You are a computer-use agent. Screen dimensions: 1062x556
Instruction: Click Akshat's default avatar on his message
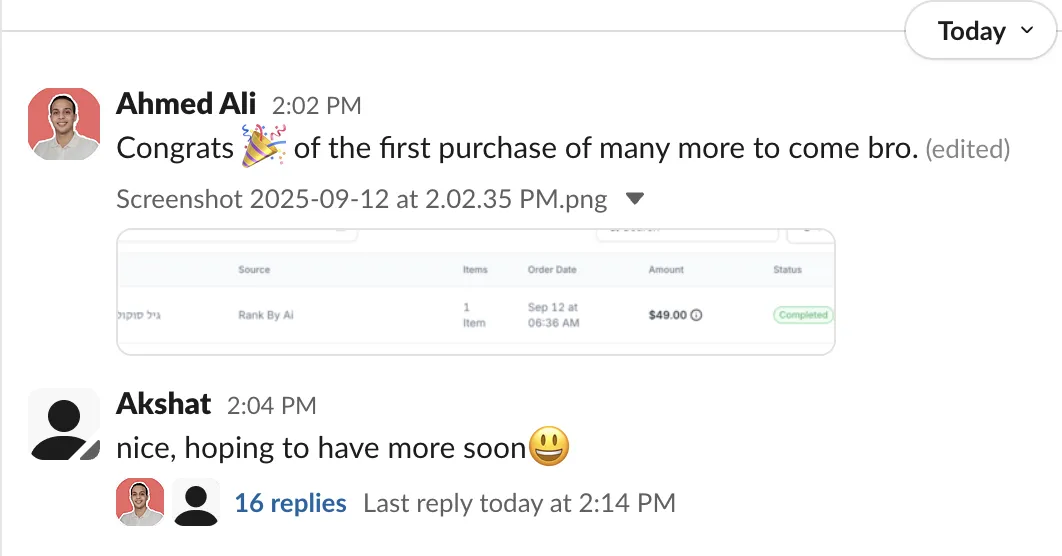click(64, 424)
